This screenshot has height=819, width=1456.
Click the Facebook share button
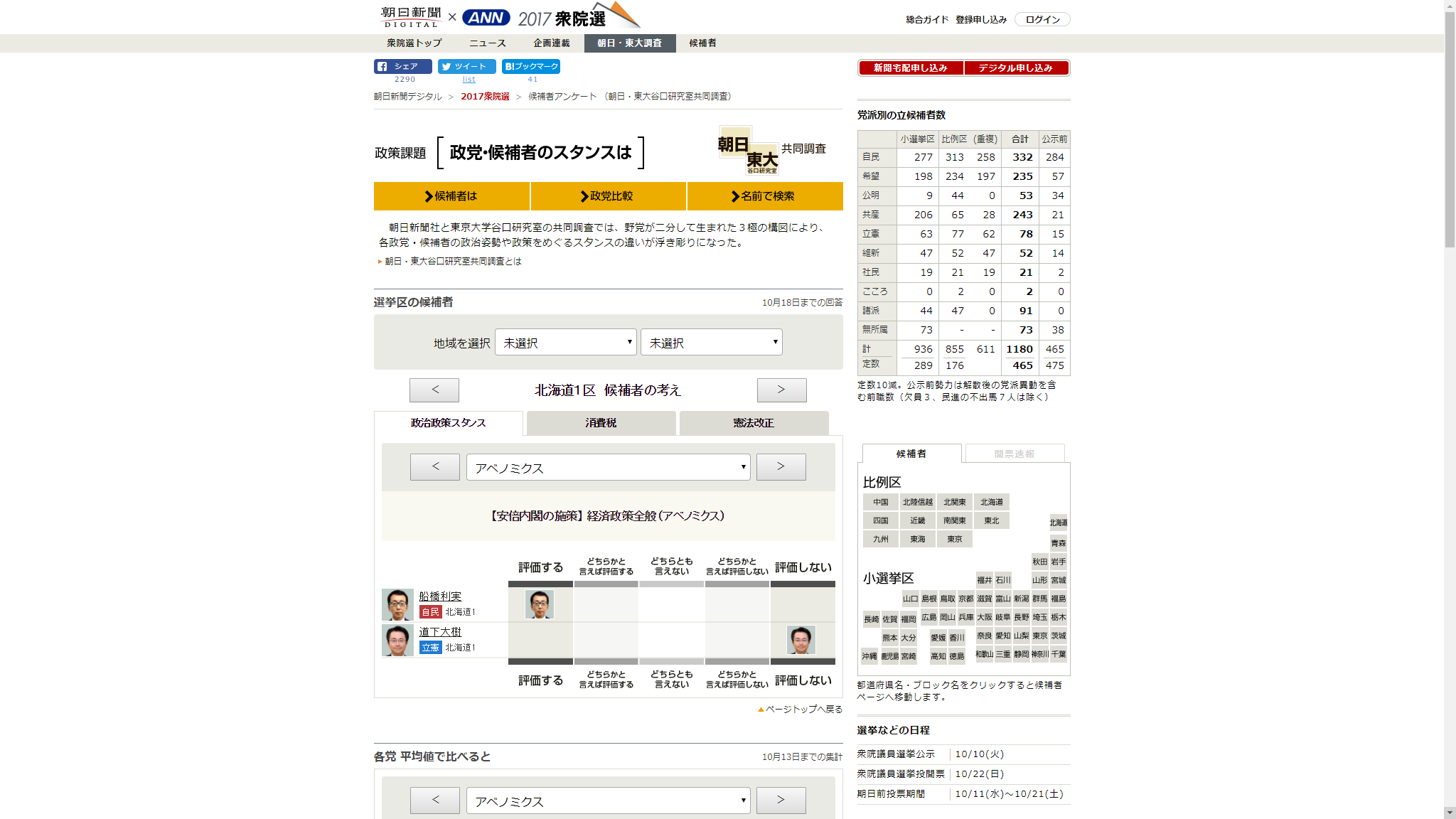(402, 66)
